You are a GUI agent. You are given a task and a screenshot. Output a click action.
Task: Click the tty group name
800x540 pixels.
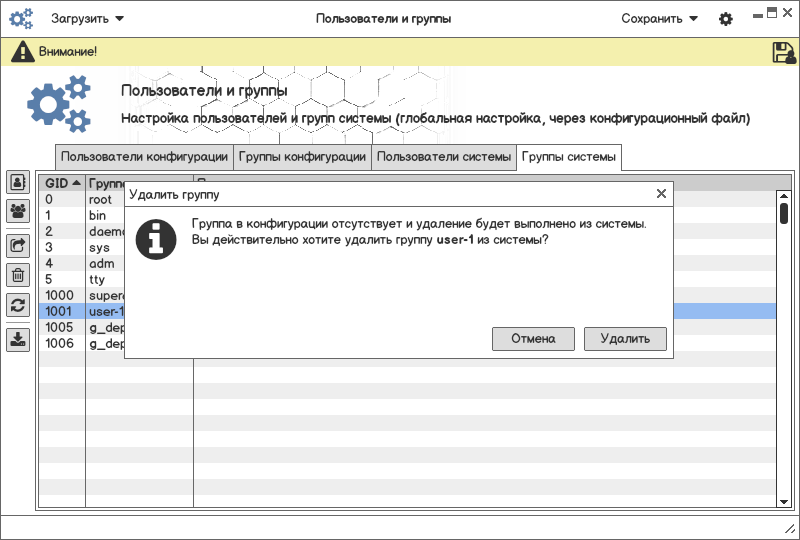(96, 280)
